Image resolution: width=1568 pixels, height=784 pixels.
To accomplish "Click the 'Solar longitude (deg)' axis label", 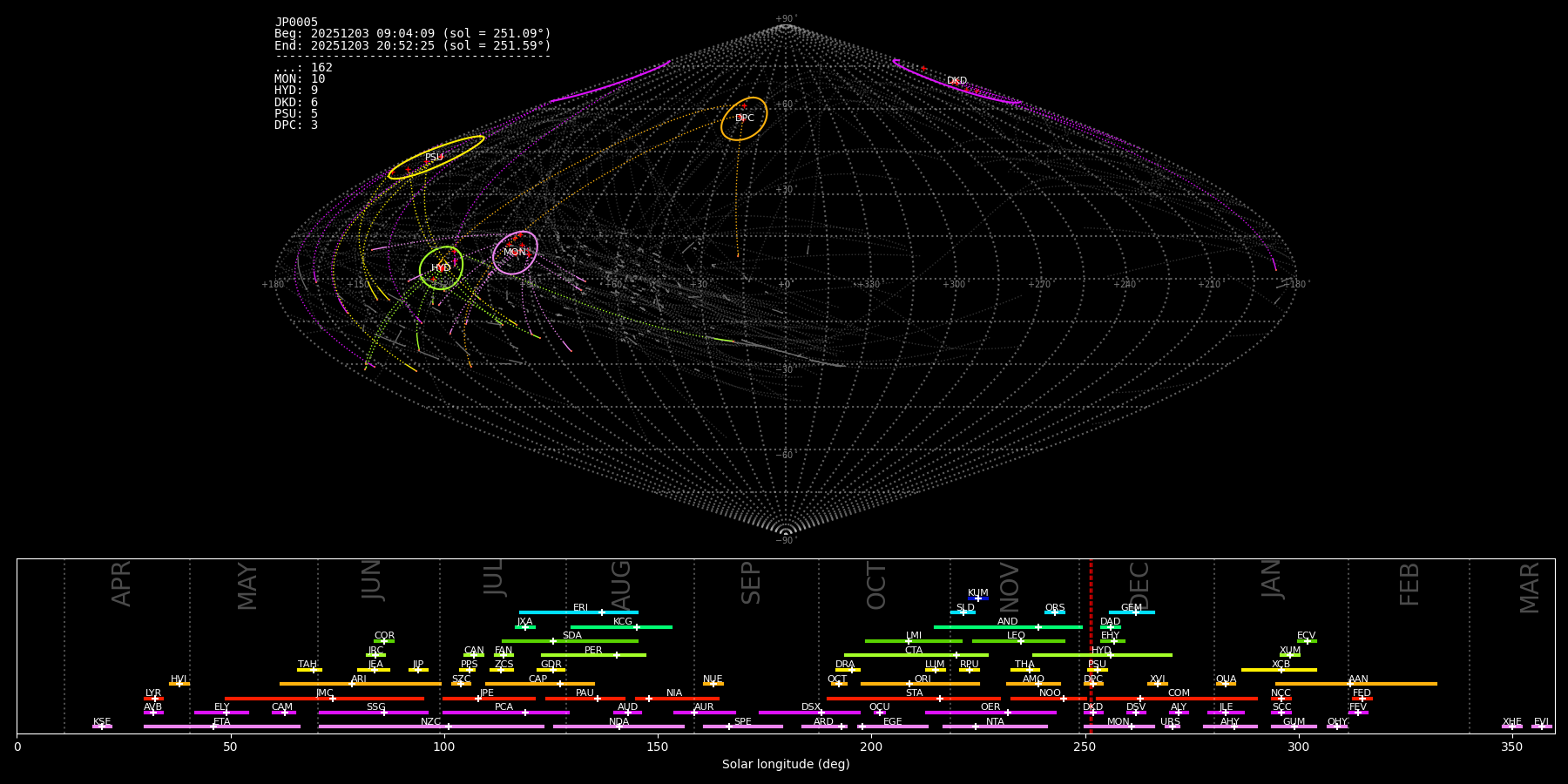I will pyautogui.click(x=786, y=765).
